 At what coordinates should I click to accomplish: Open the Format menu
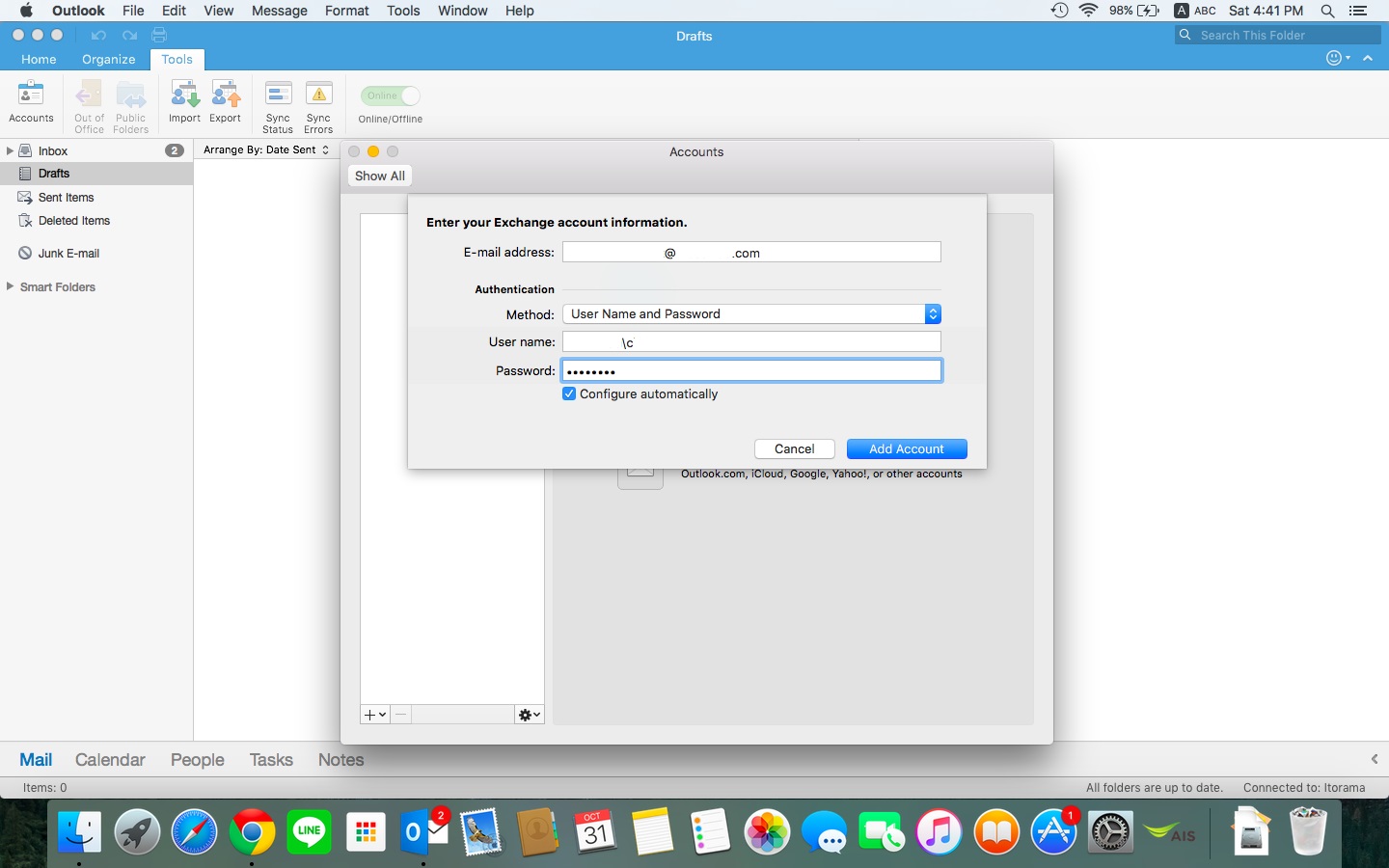point(347,11)
